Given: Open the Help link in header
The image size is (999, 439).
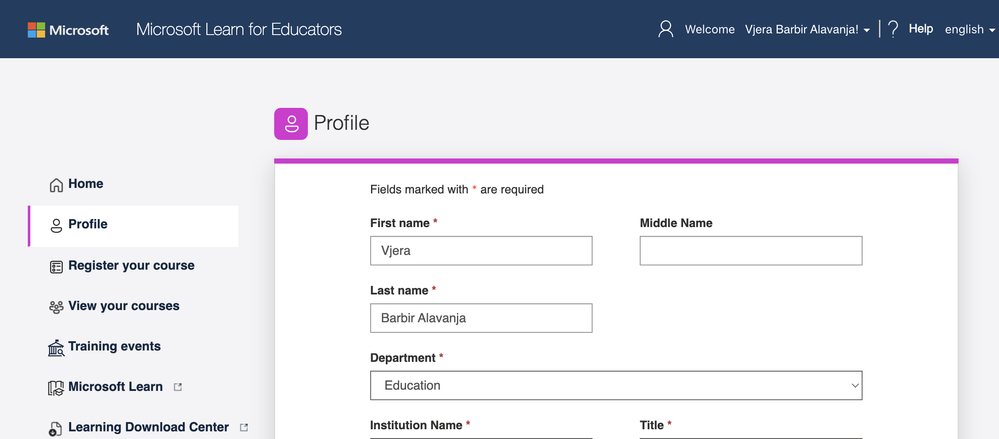Looking at the screenshot, I should click(921, 29).
